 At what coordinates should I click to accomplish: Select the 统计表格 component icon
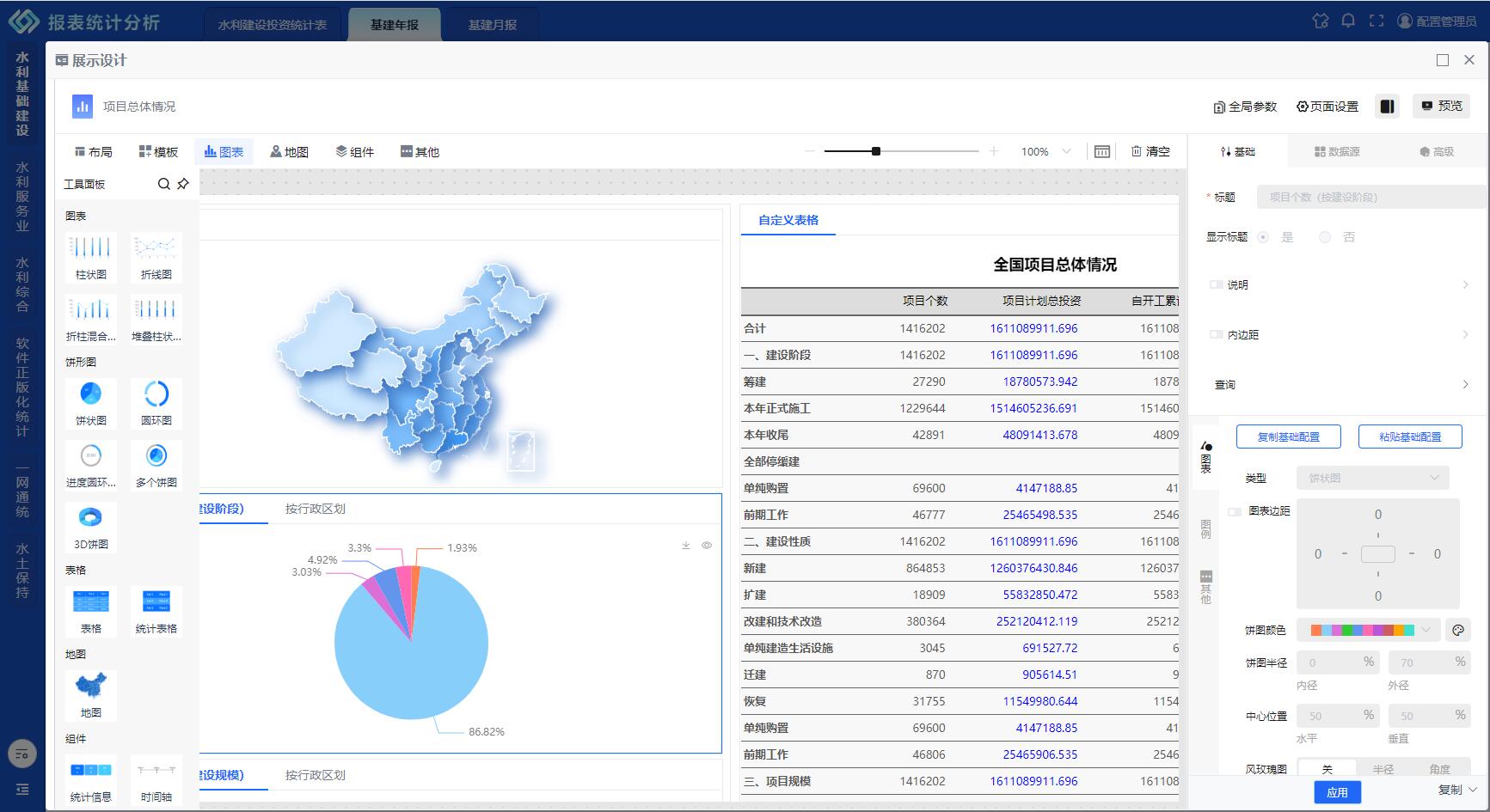pyautogui.click(x=156, y=611)
